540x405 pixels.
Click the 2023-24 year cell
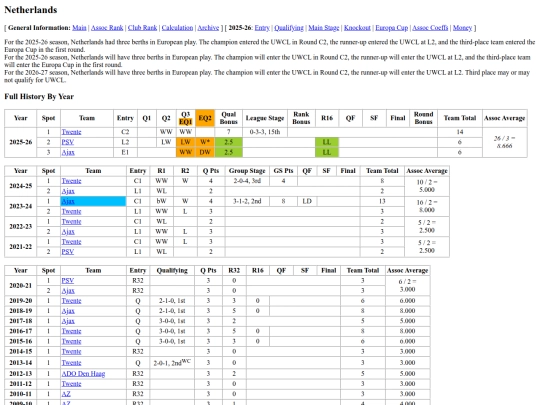(x=21, y=206)
